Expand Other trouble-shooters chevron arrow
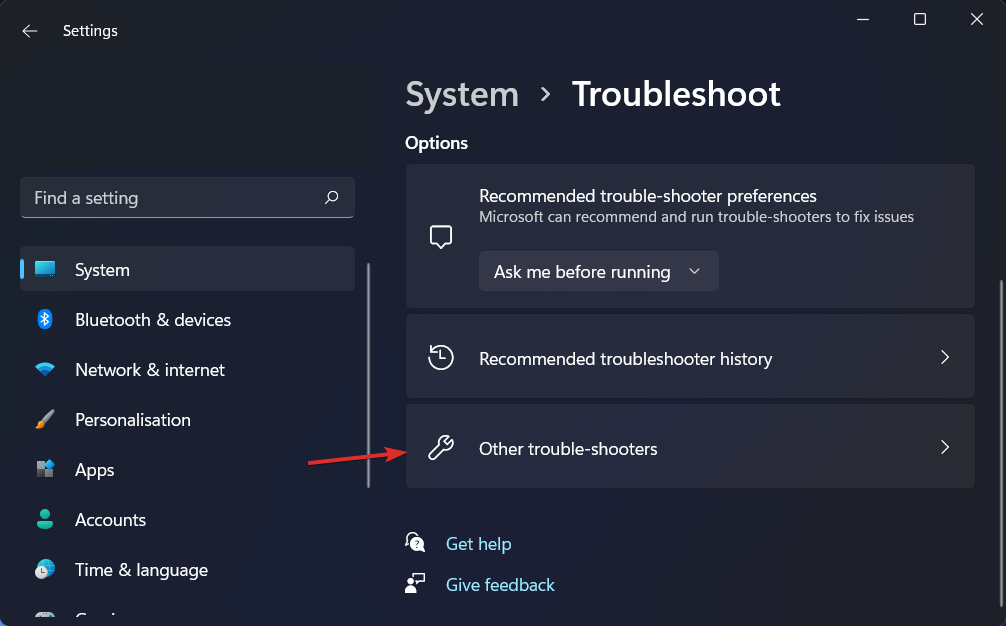Image resolution: width=1006 pixels, height=626 pixels. coord(945,447)
